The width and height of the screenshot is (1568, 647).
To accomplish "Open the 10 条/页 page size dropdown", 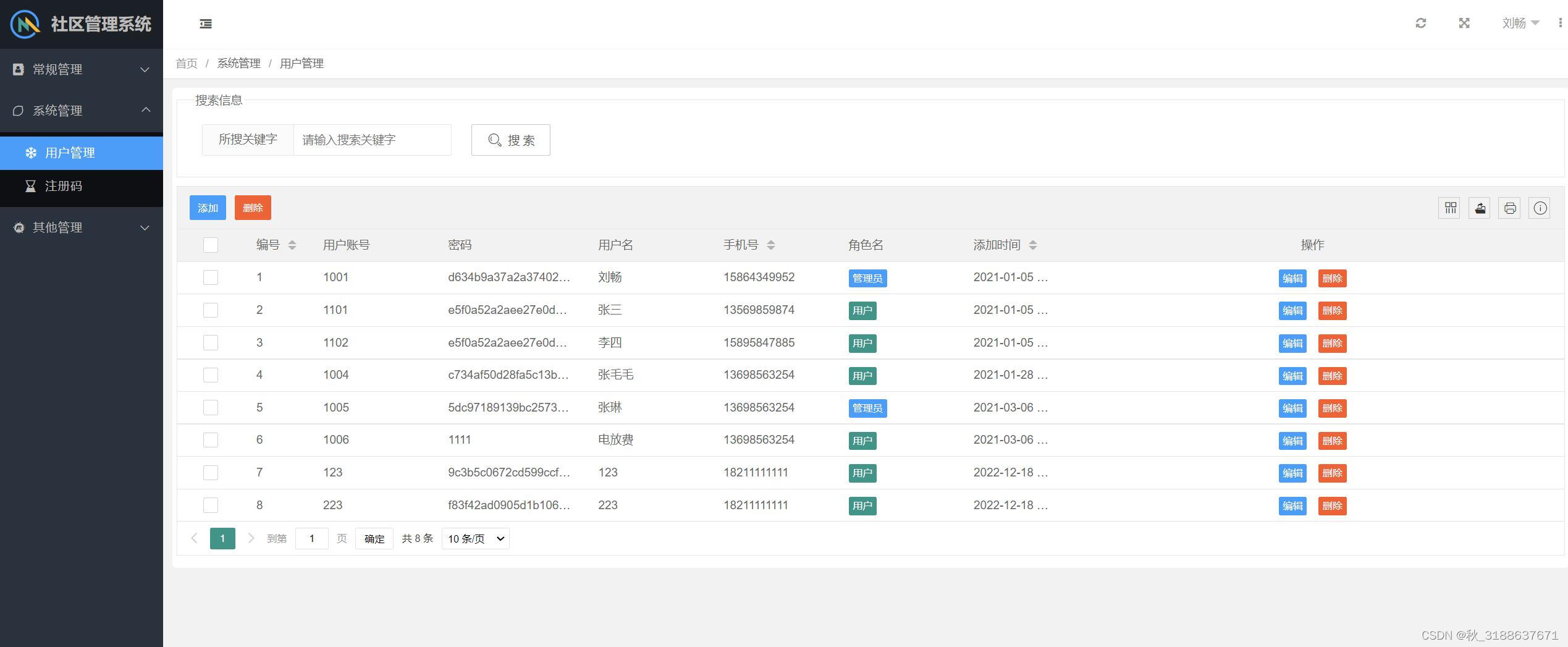I will (476, 539).
